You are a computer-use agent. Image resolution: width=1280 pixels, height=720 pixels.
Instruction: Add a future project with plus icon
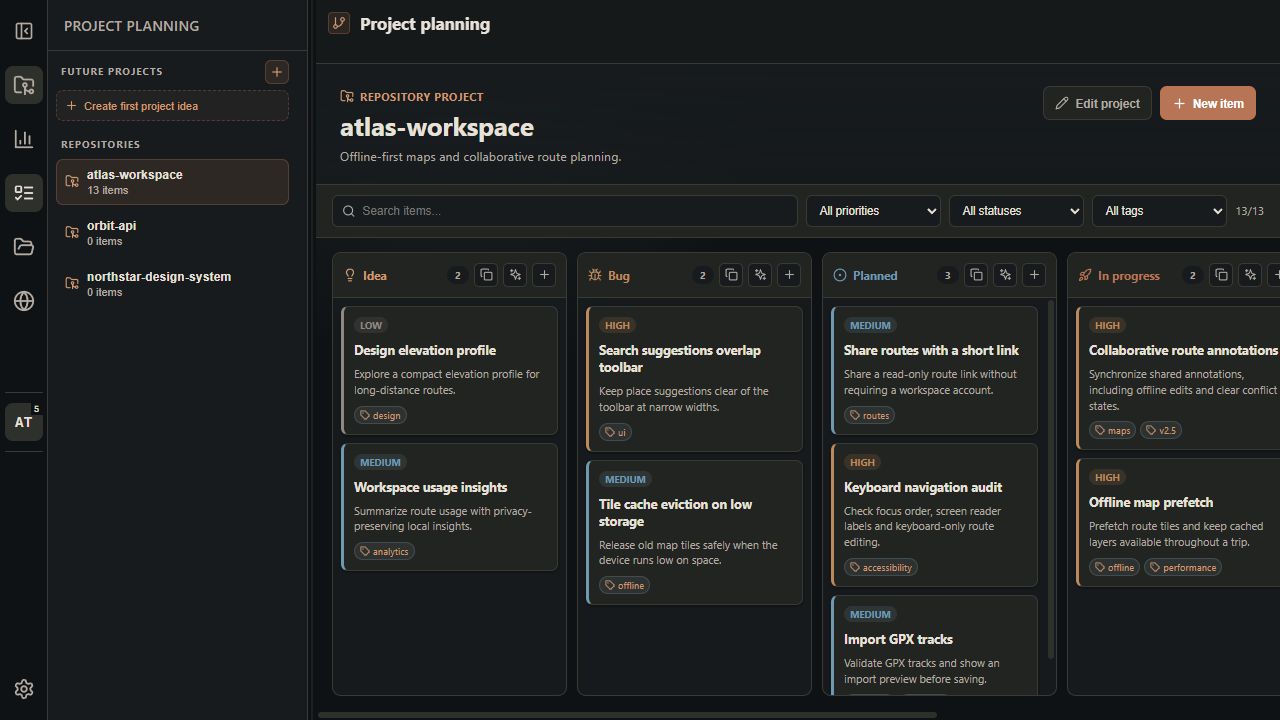click(x=277, y=71)
